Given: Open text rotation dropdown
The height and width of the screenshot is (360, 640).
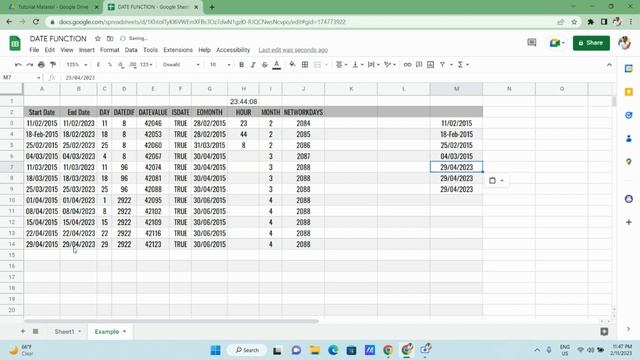Looking at the screenshot, I should [390, 64].
